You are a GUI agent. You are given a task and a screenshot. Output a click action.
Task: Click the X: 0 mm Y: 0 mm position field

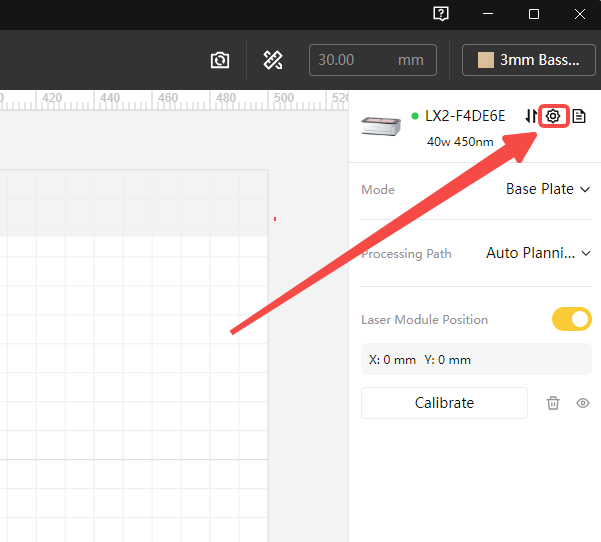[476, 360]
